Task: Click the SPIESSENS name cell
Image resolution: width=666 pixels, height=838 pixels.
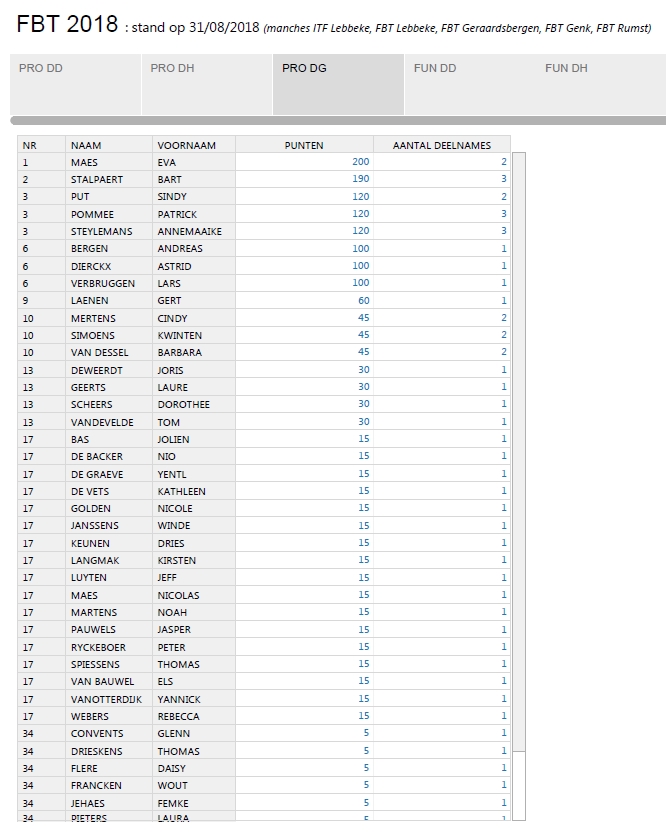Action: click(x=109, y=664)
